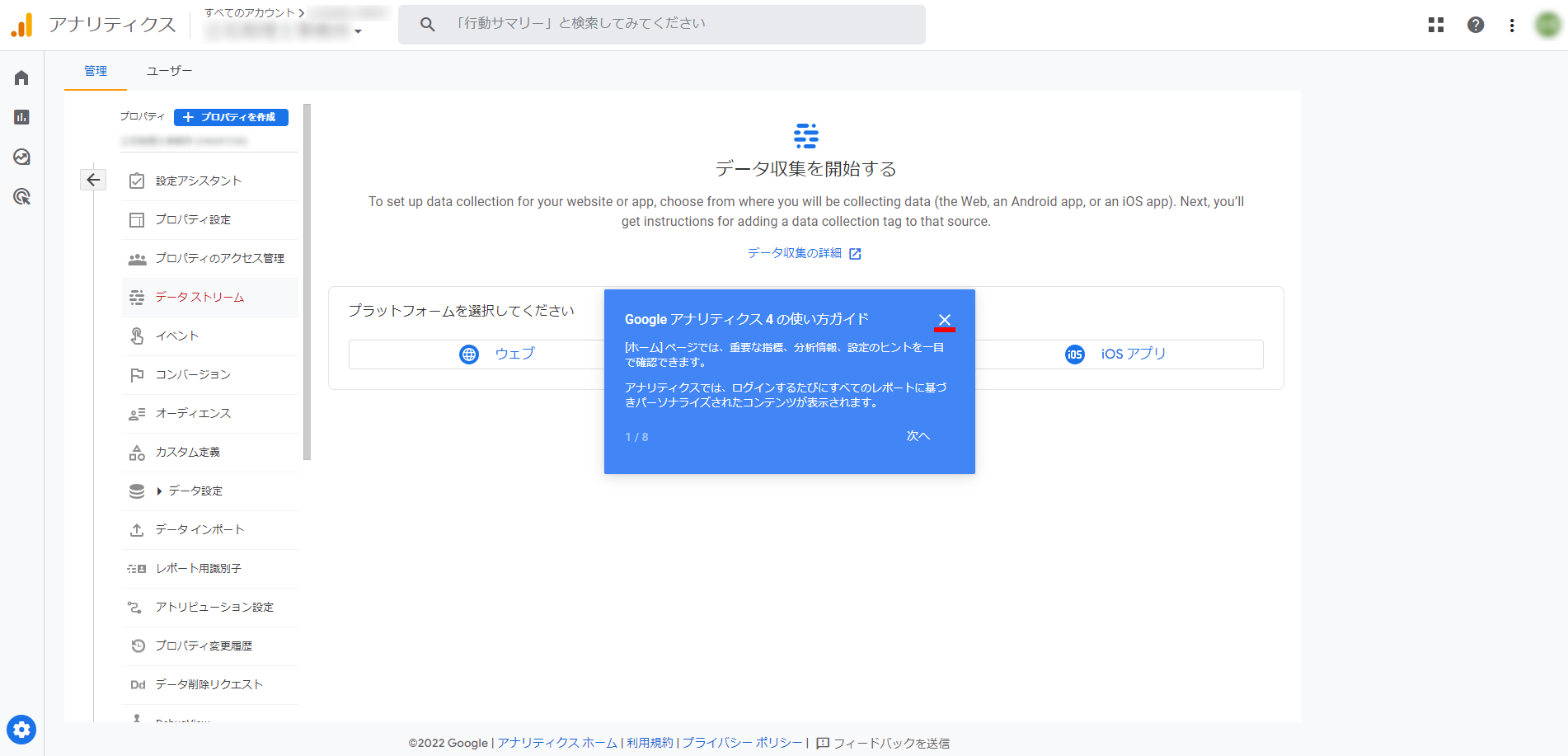1568x756 pixels.
Task: Open the Google apps grid icon
Action: (x=1436, y=25)
